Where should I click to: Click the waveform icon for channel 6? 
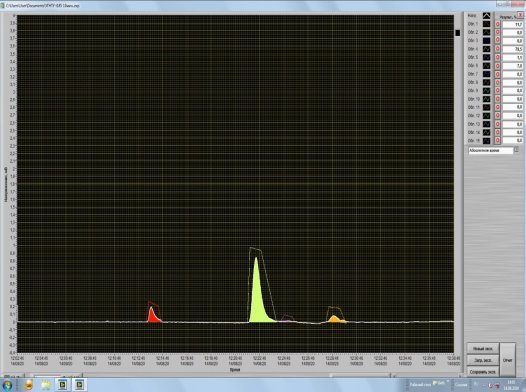pos(486,66)
